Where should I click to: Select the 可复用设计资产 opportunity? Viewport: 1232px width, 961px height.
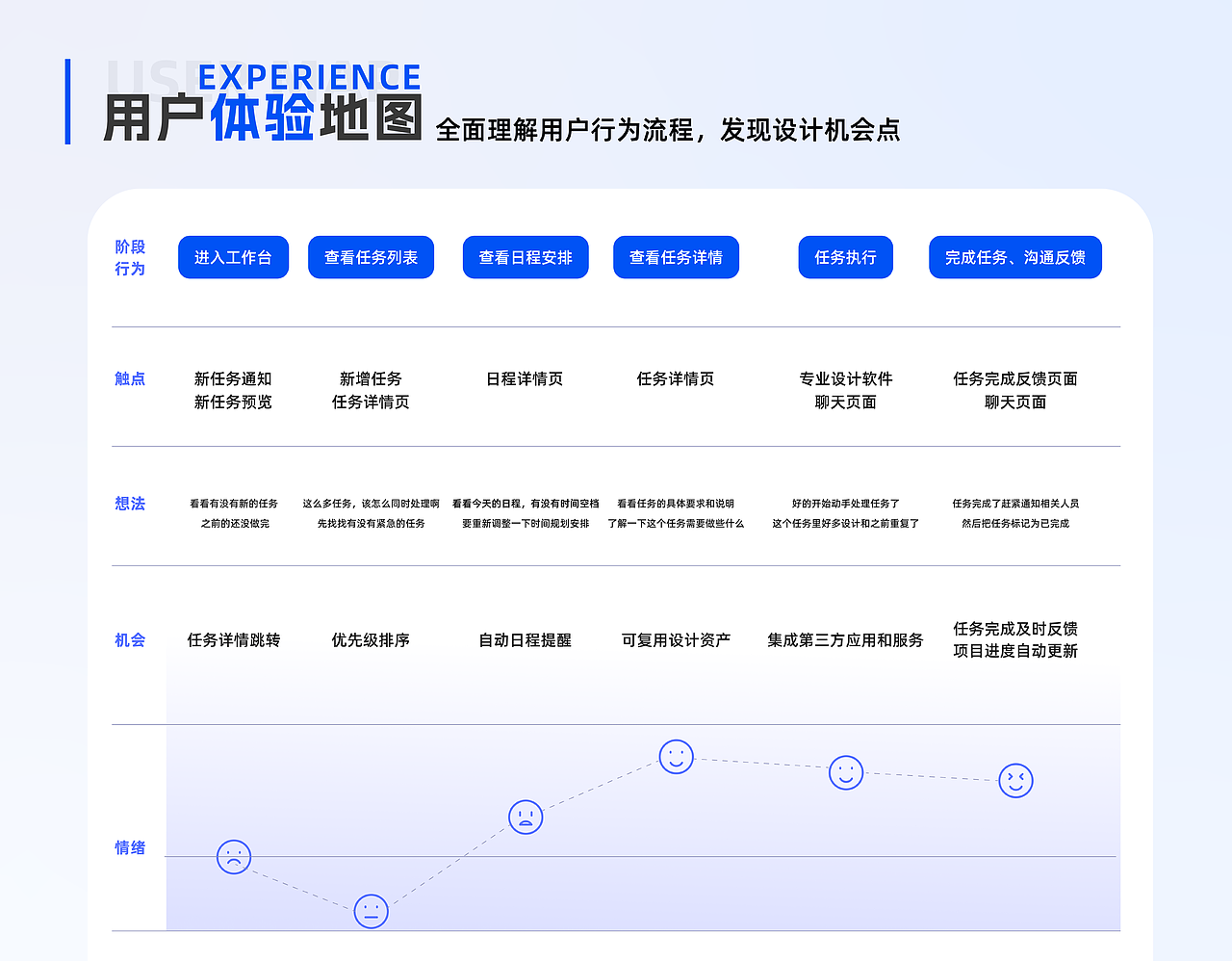[x=676, y=640]
